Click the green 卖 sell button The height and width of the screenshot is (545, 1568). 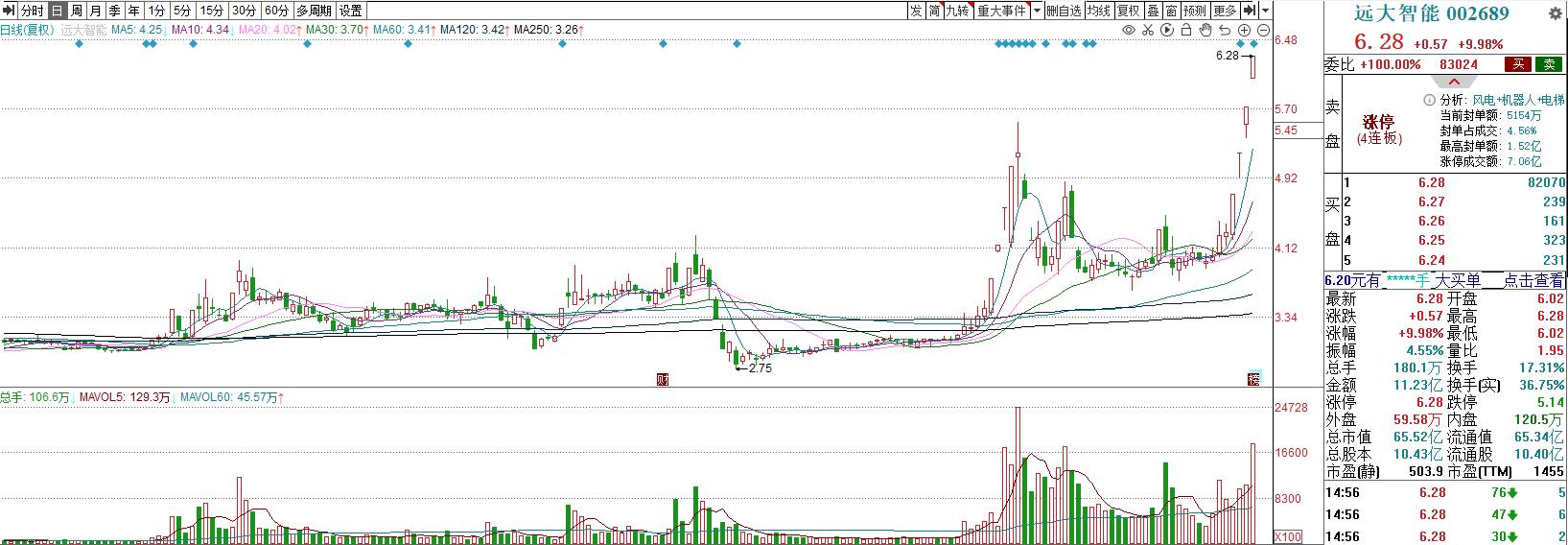[1549, 64]
